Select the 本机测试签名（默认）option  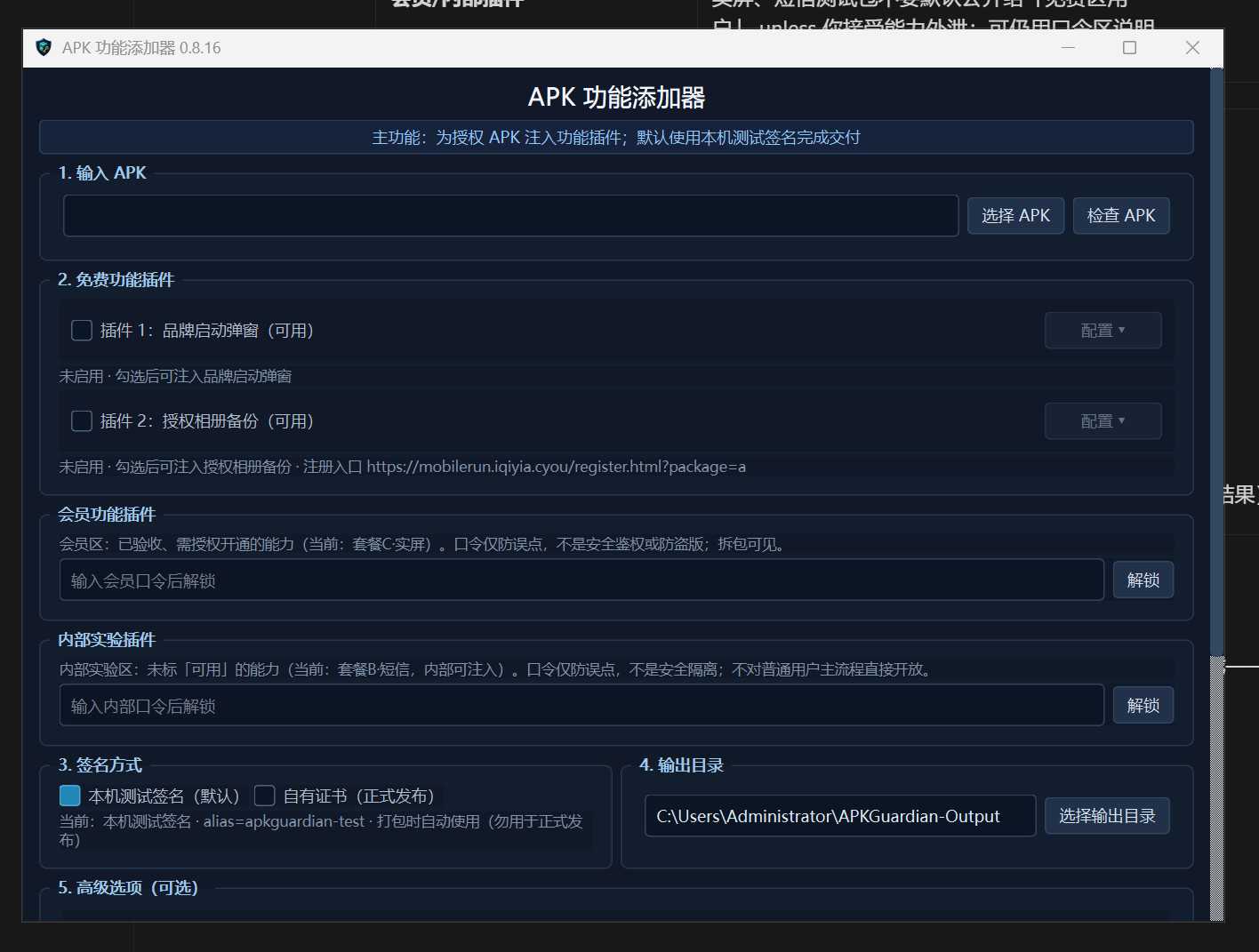pos(69,796)
